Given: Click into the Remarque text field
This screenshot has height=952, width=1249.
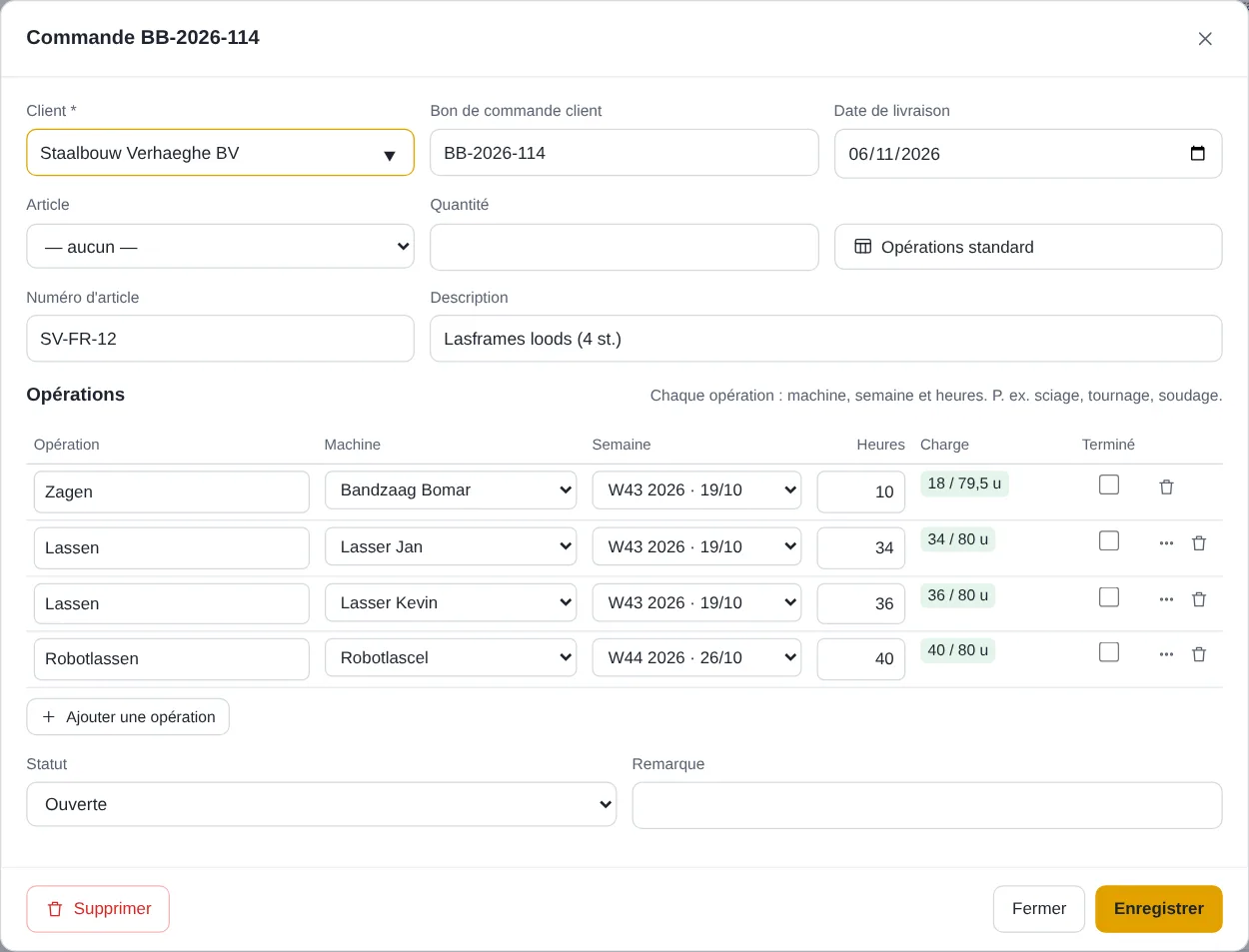Looking at the screenshot, I should (927, 805).
